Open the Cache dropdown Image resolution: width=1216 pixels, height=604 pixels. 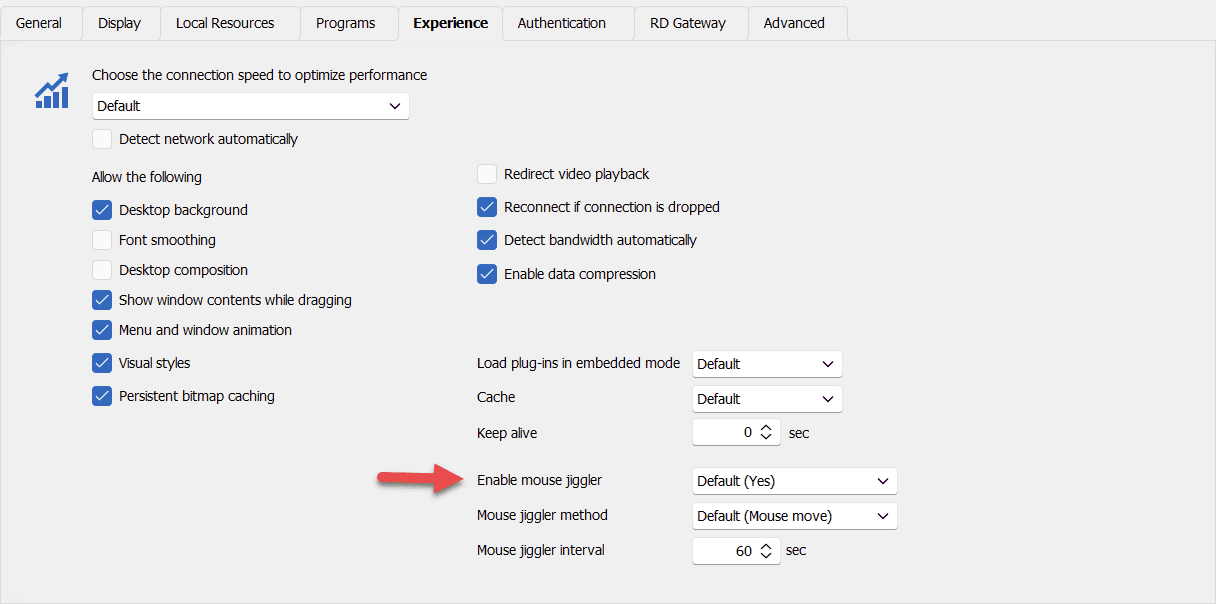767,399
